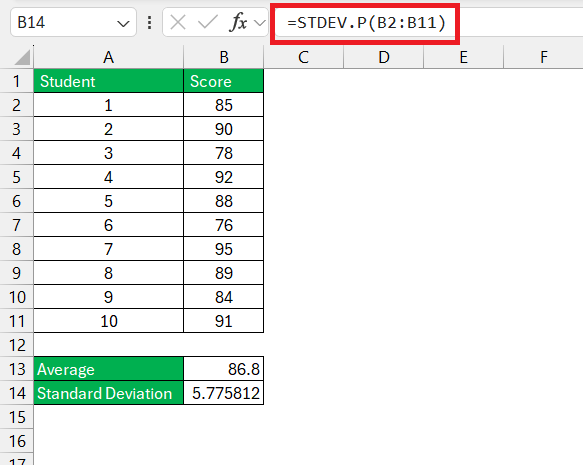Select the cell for student 1 in column A

coord(109,105)
